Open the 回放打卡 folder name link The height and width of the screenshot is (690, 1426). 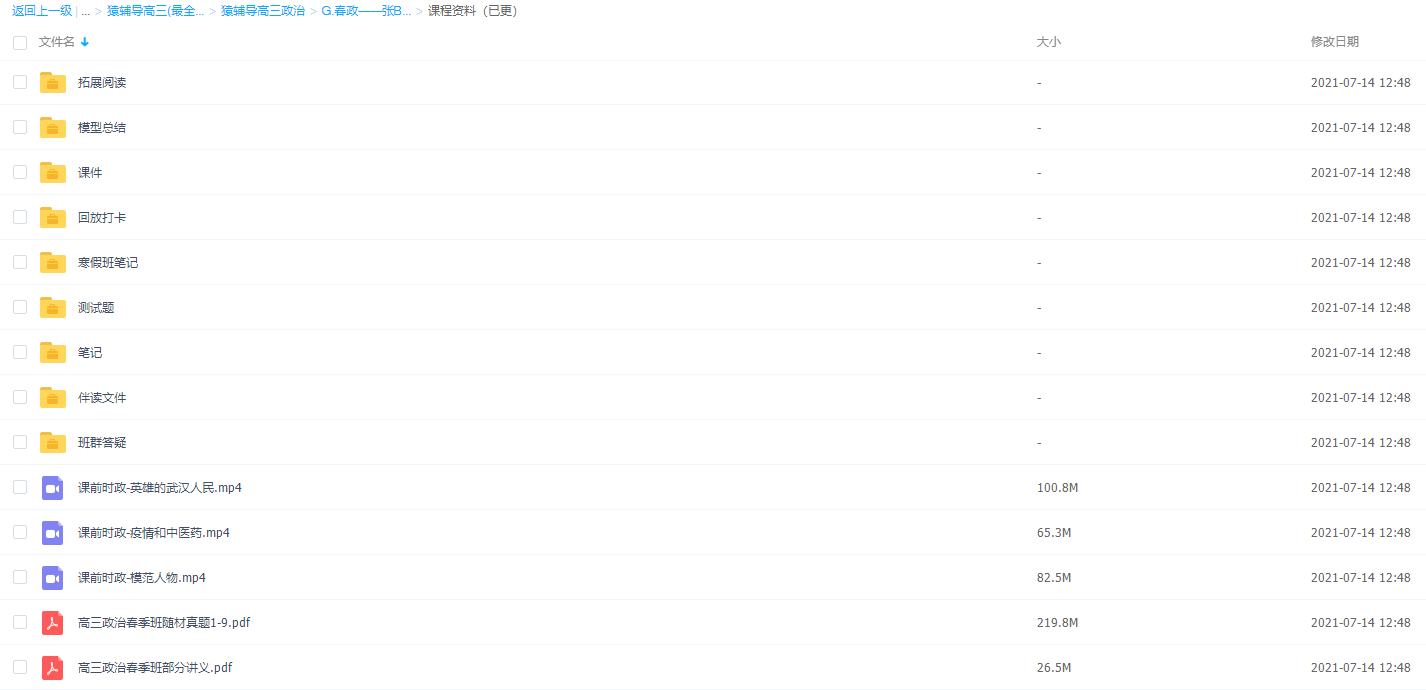102,218
